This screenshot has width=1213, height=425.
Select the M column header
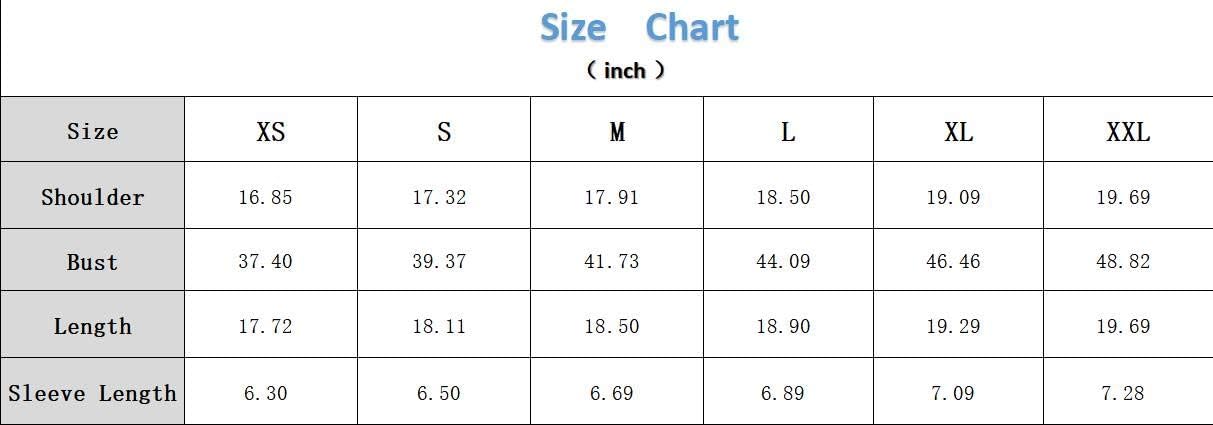point(617,132)
